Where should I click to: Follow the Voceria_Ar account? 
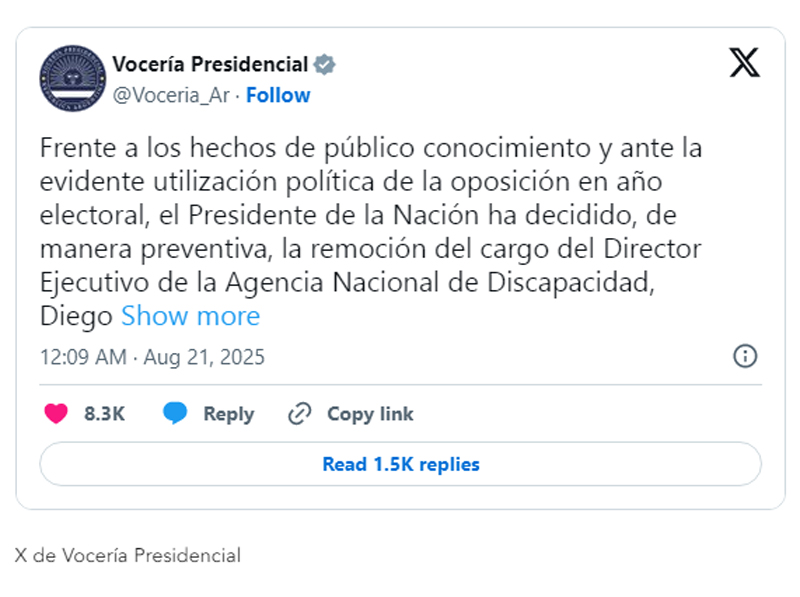coord(278,95)
